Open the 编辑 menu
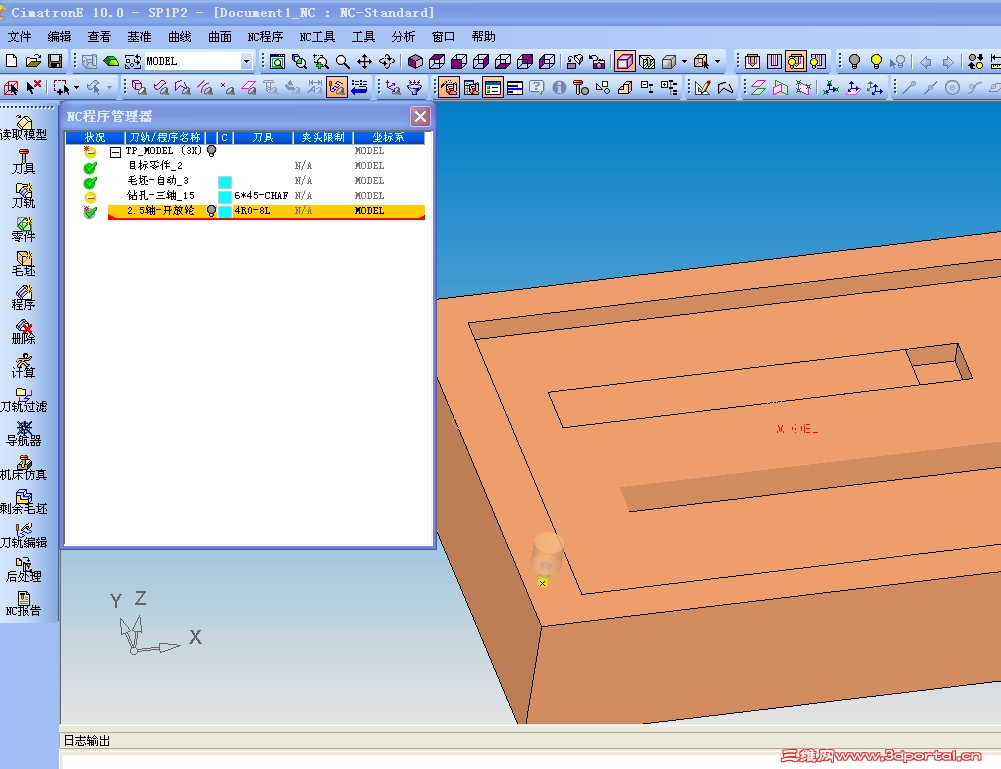 tap(59, 36)
